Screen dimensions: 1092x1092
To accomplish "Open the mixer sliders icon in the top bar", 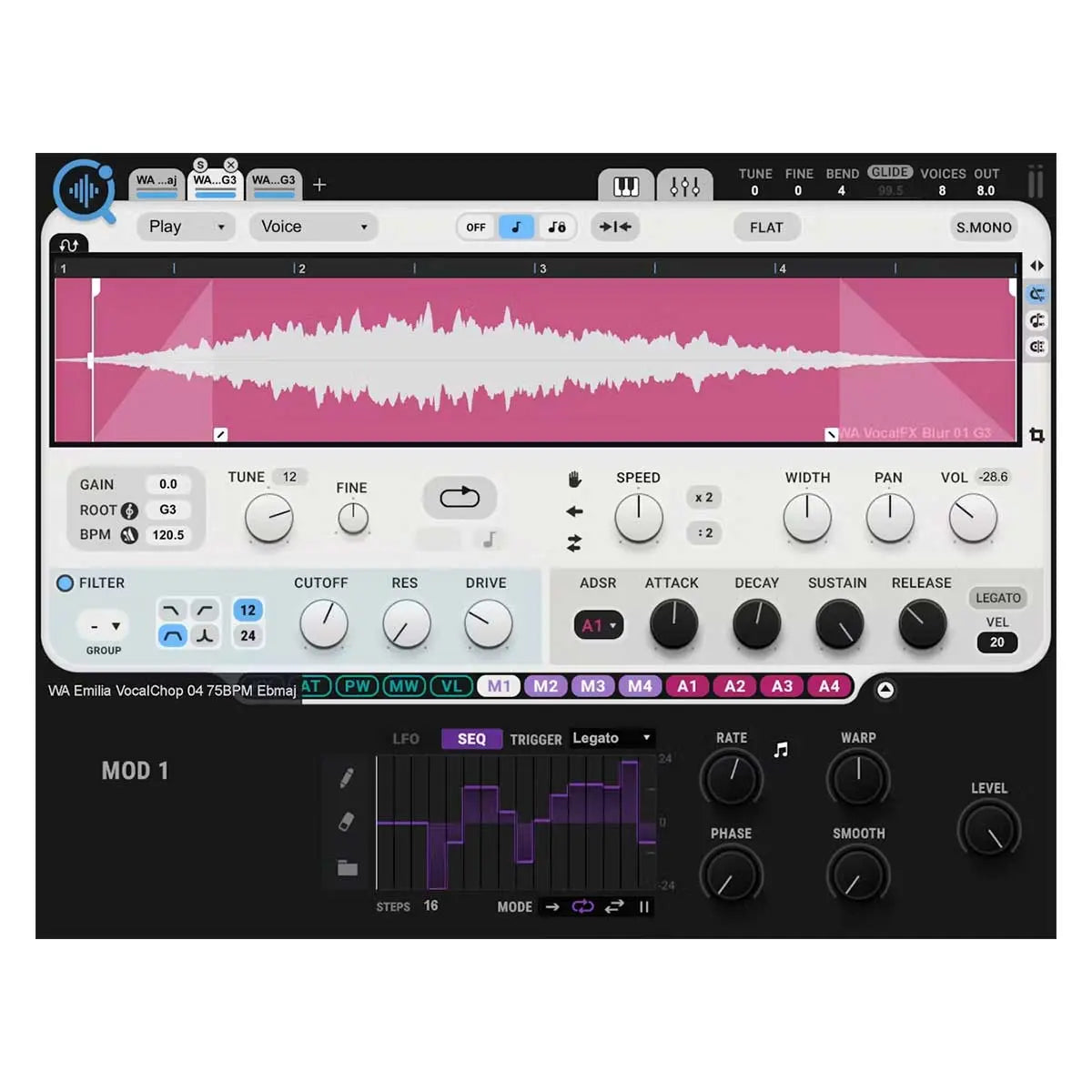I will (684, 186).
